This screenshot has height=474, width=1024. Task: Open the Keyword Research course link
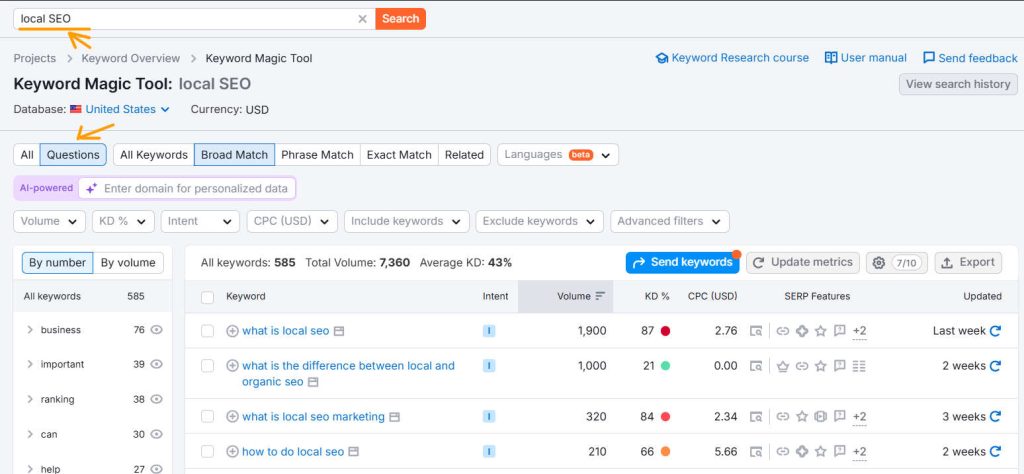click(732, 58)
